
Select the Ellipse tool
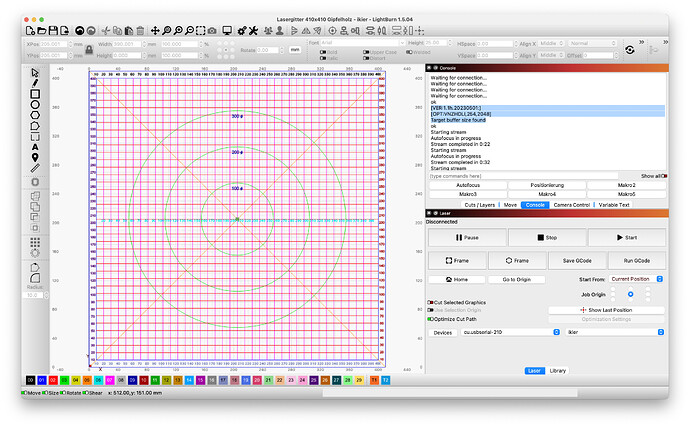click(x=35, y=104)
